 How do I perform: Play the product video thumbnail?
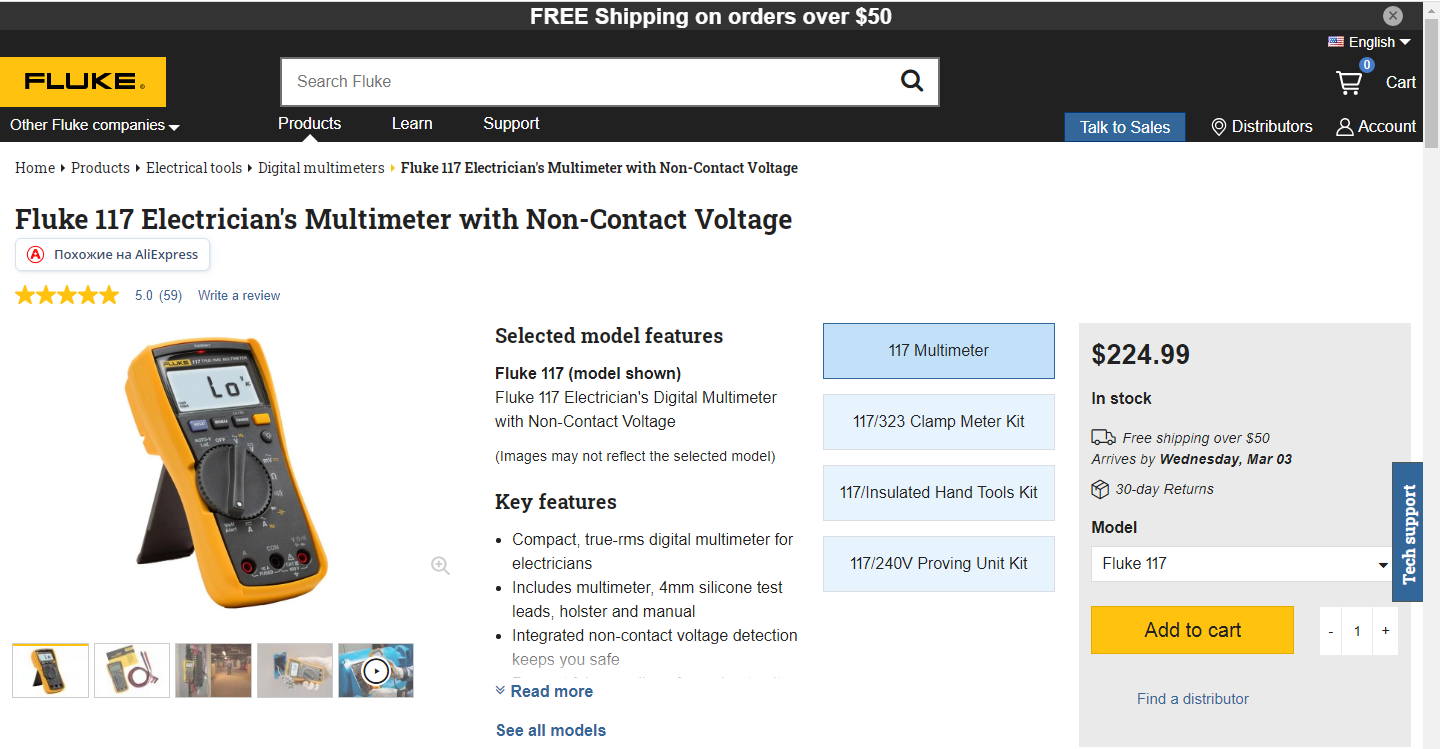(376, 670)
